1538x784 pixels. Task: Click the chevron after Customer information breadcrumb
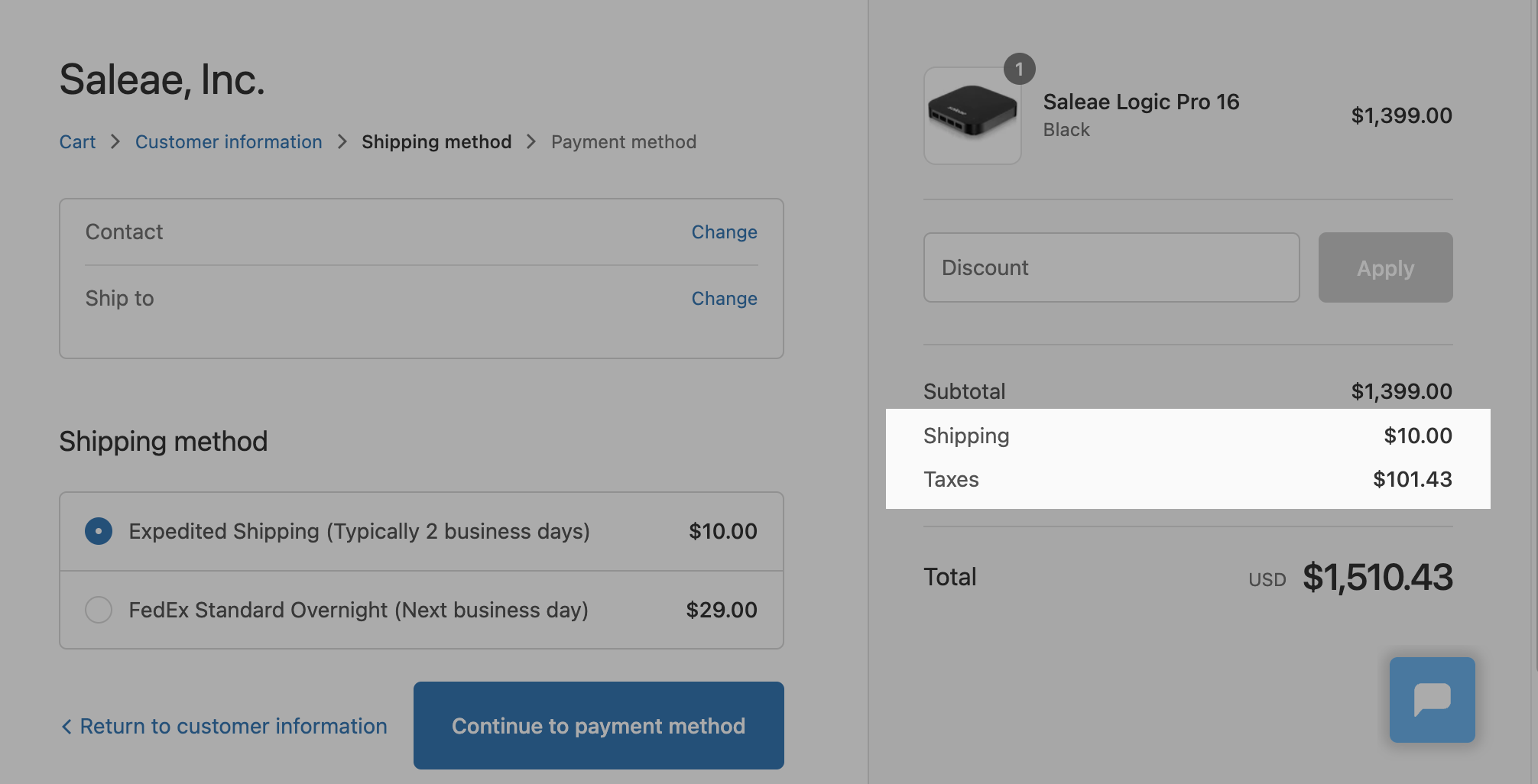pyautogui.click(x=342, y=142)
